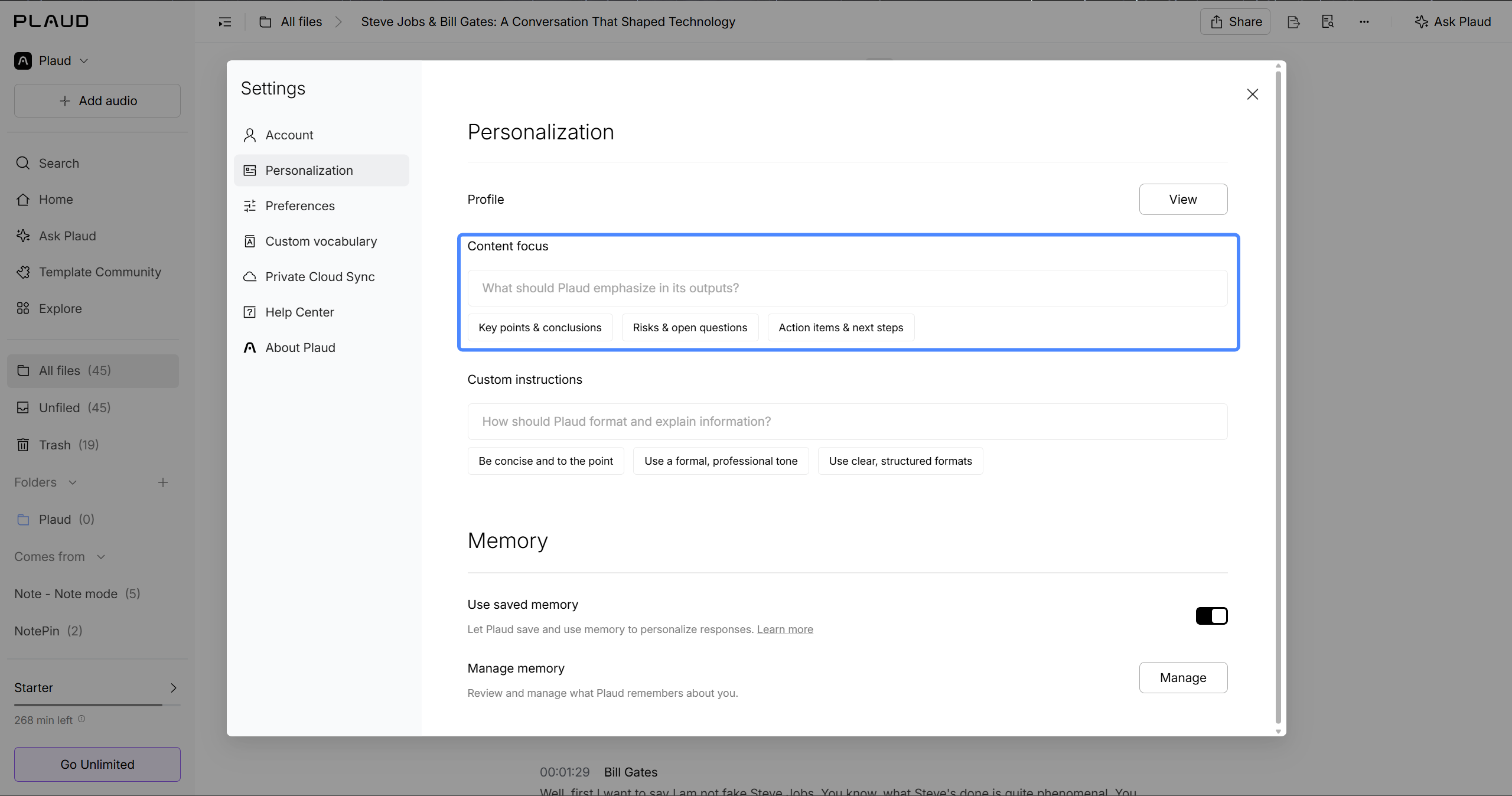
Task: Open About Plaud settings tab
Action: click(x=321, y=348)
